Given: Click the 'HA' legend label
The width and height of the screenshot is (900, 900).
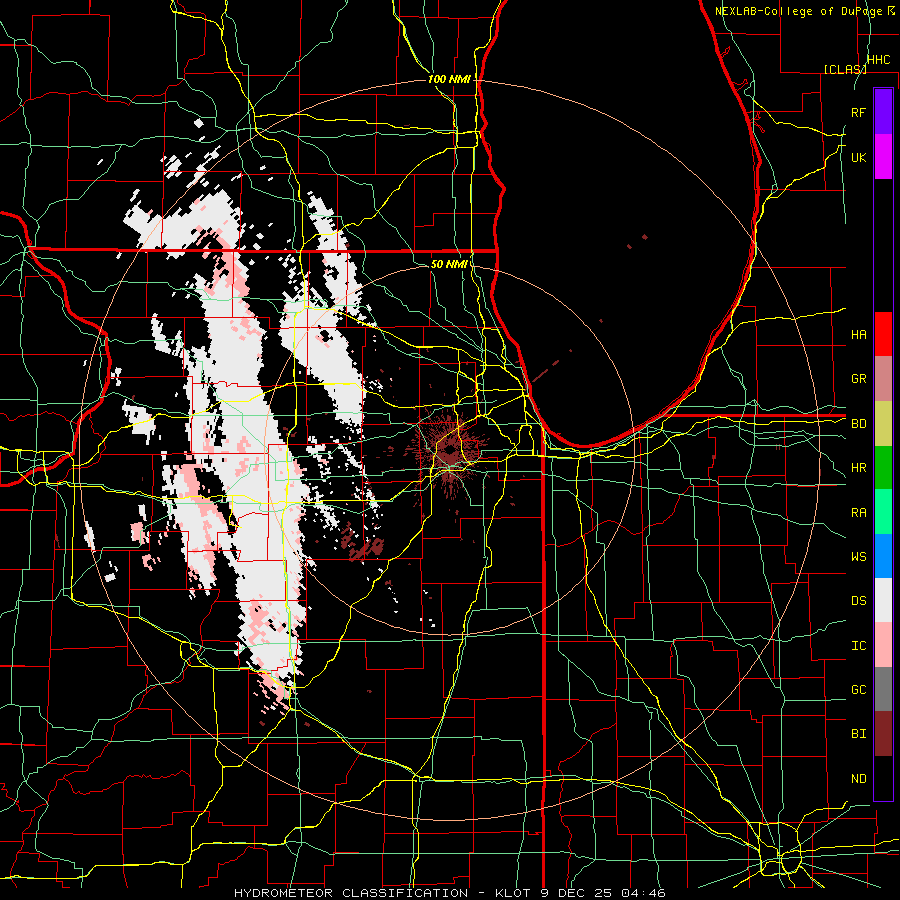Looking at the screenshot, I should (x=858, y=335).
